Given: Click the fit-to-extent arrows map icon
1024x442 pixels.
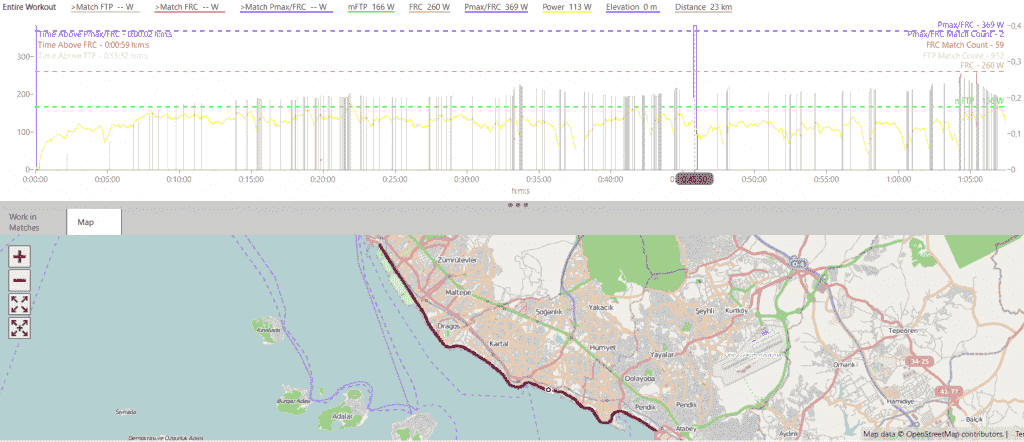Looking at the screenshot, I should tap(19, 304).
